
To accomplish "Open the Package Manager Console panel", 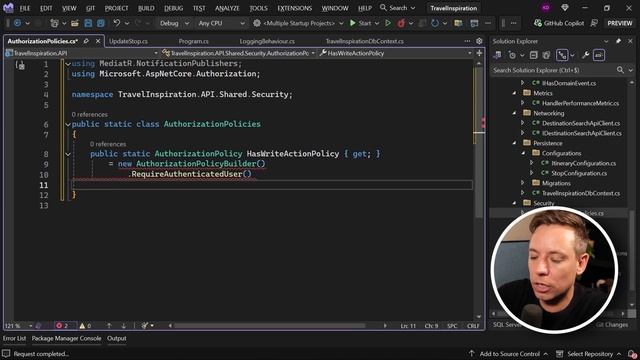I will (x=66, y=338).
